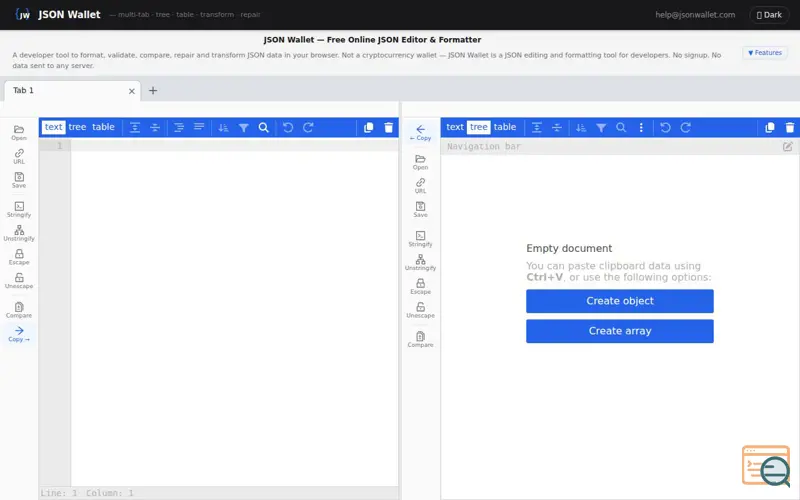Click Create object button
Viewport: 800px width, 500px height.
(x=619, y=301)
